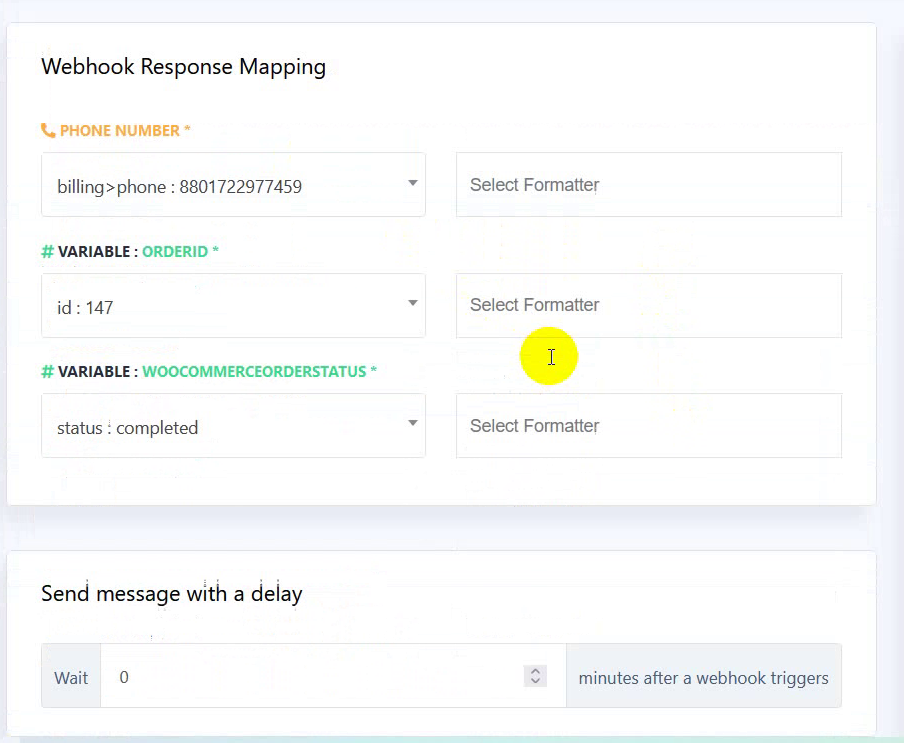Click the 'Send message with a delay' heading

(x=172, y=594)
